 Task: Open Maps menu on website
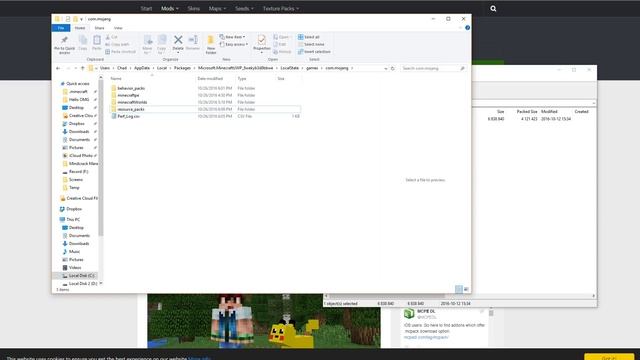pyautogui.click(x=217, y=9)
